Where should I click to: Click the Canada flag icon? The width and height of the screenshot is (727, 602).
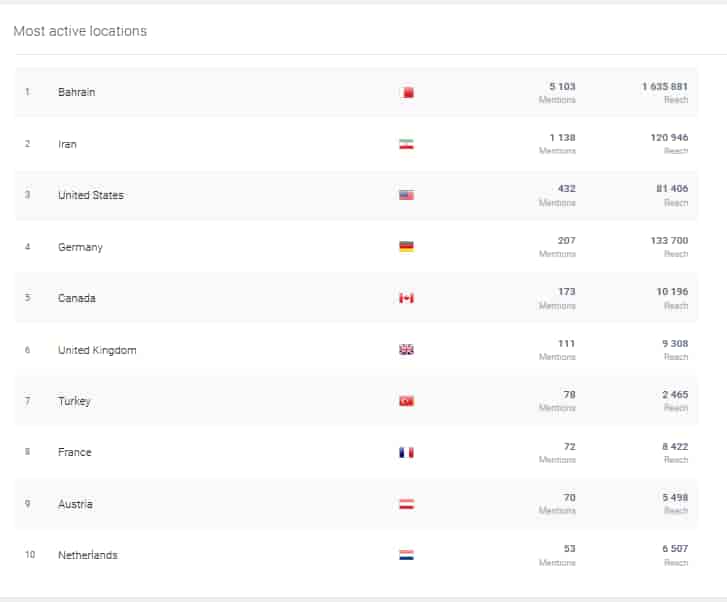(406, 298)
